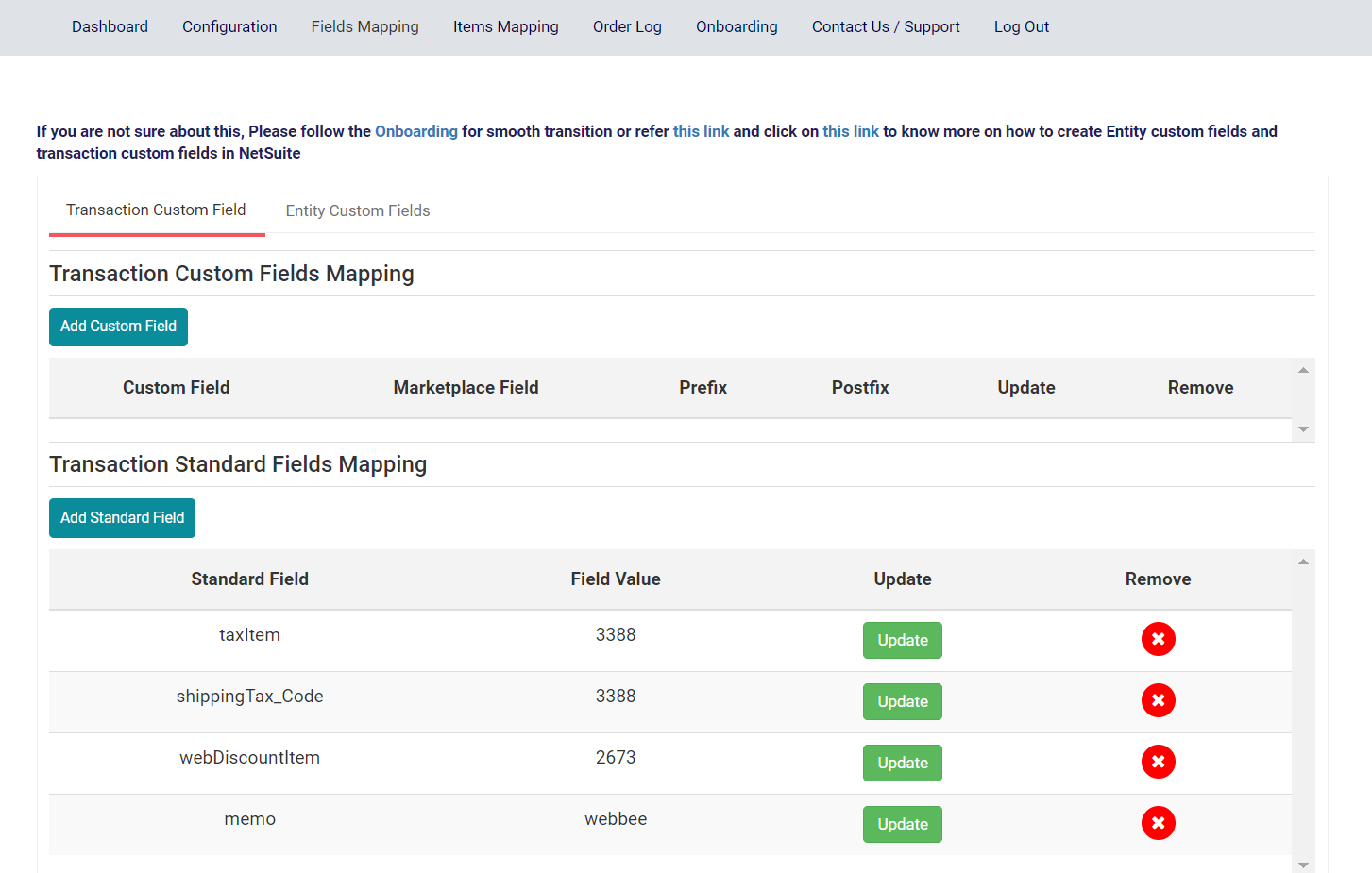Remove the taxItem standard field mapping
Image resolution: width=1372 pixels, height=873 pixels.
coord(1159,639)
